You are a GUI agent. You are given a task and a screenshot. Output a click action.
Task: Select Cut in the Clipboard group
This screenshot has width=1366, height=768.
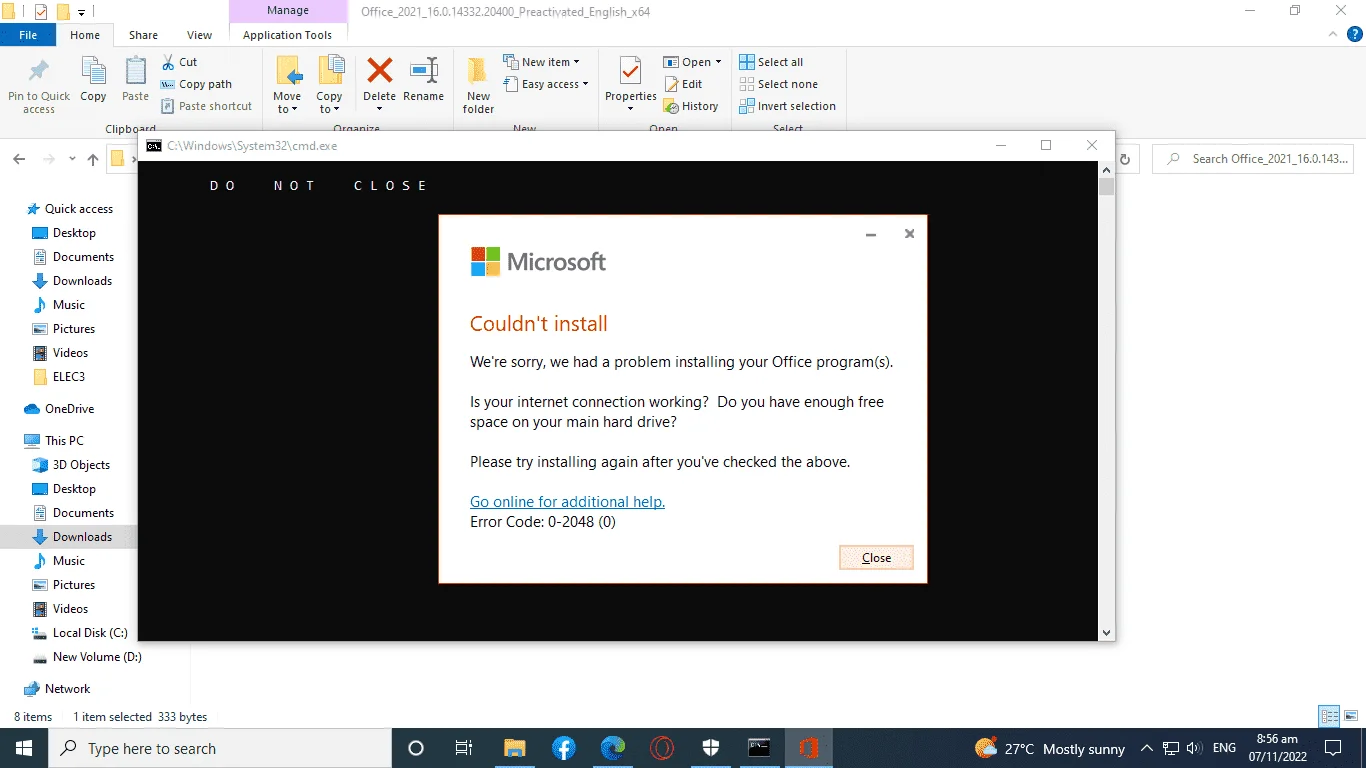pos(179,62)
